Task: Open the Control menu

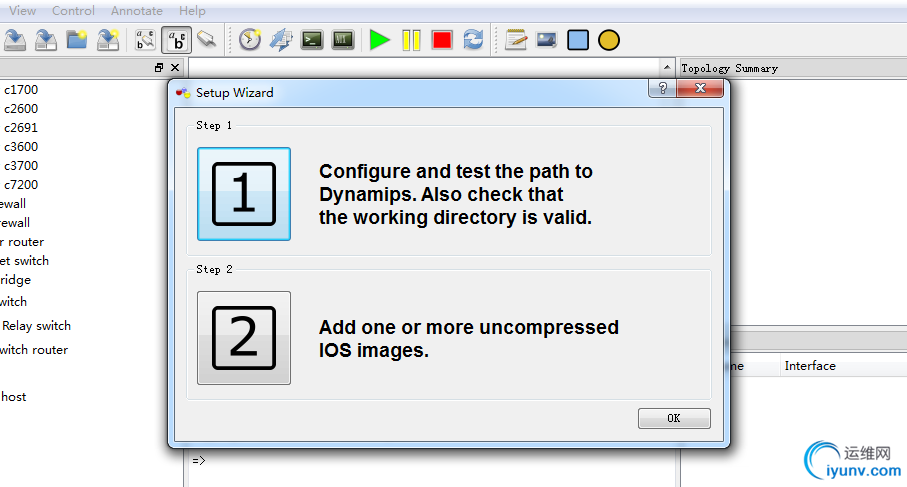Action: click(x=73, y=11)
